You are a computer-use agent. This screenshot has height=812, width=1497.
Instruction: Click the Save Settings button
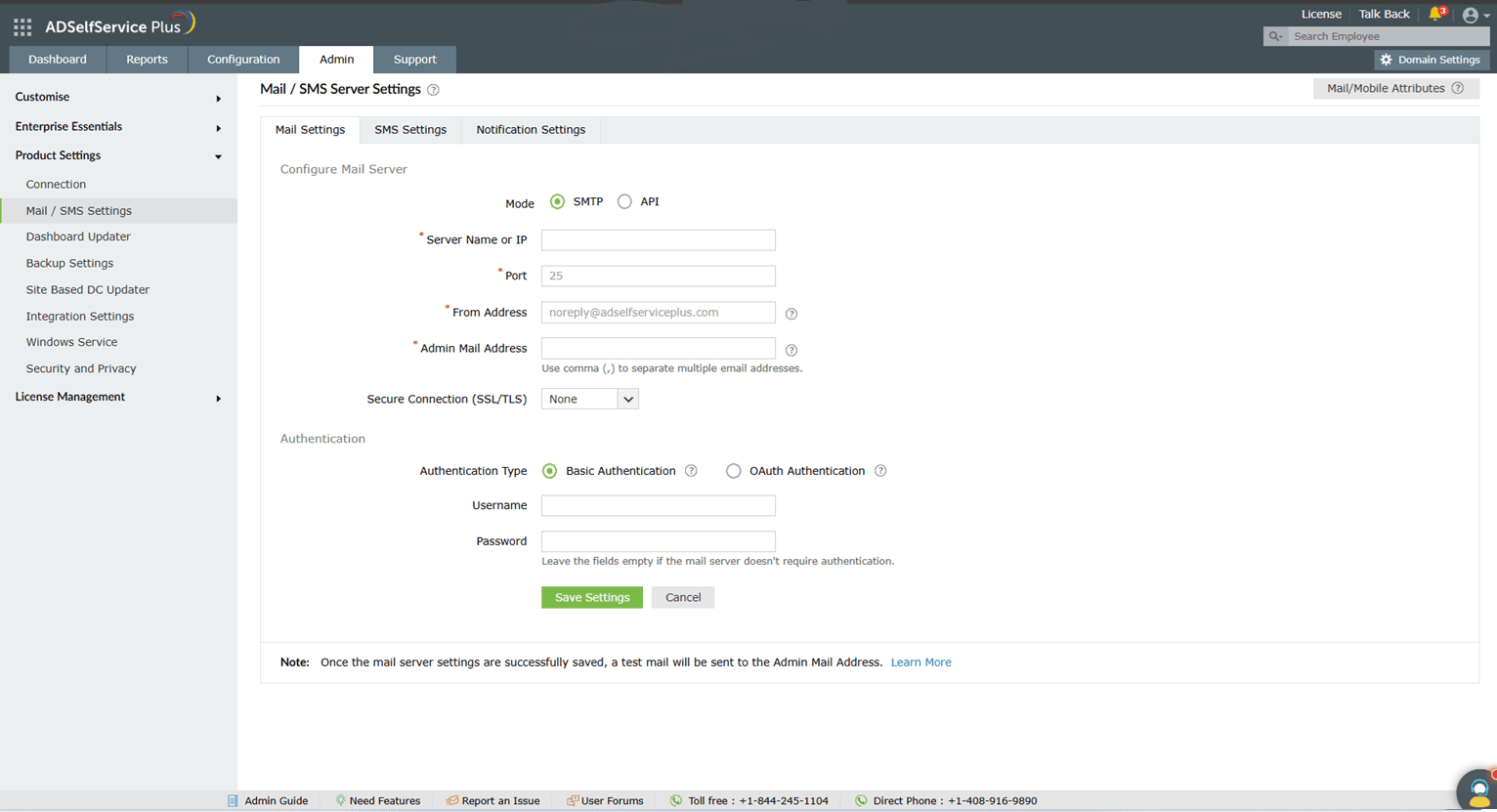591,597
